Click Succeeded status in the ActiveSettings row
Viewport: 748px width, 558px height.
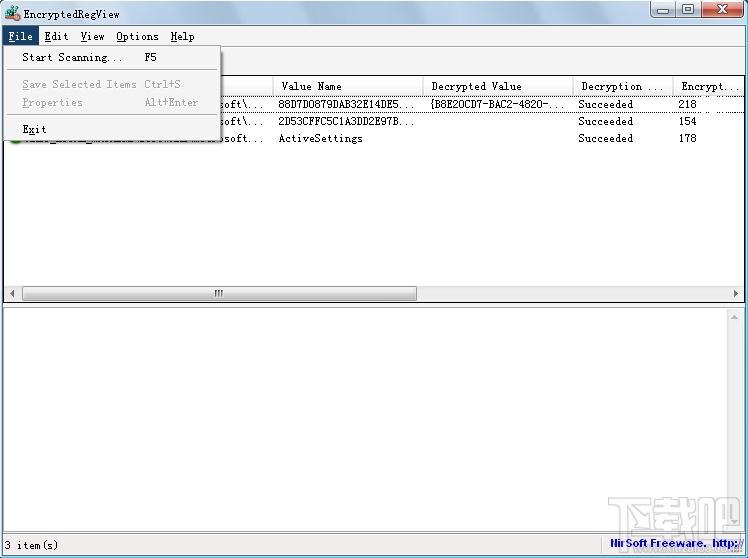point(605,138)
